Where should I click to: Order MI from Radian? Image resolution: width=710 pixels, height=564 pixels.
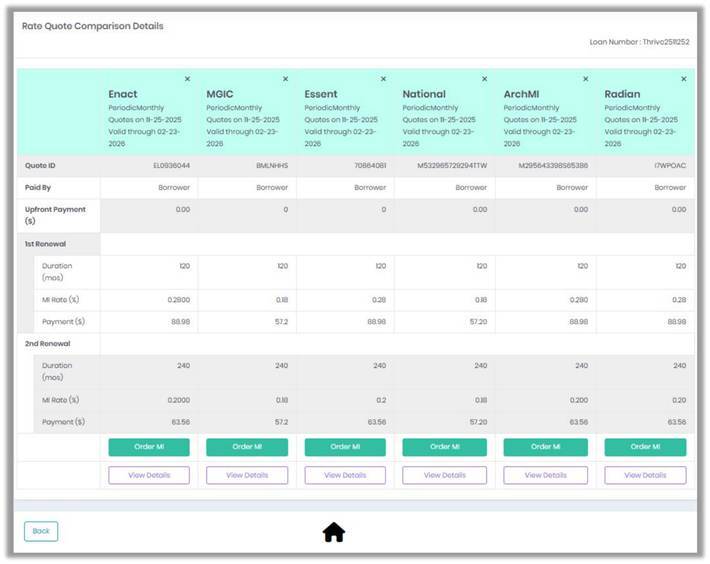coord(645,447)
